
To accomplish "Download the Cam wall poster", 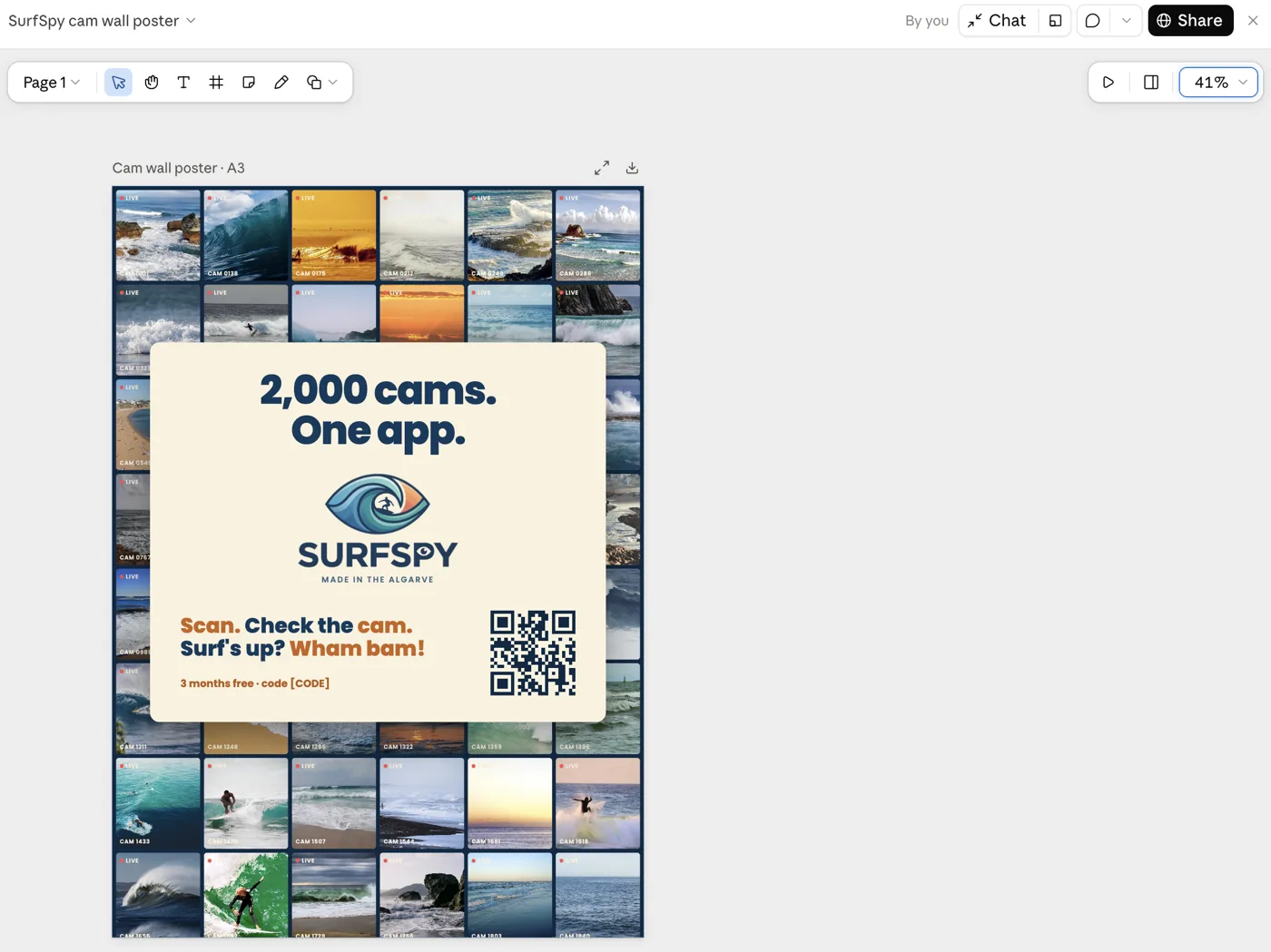I will (x=632, y=168).
